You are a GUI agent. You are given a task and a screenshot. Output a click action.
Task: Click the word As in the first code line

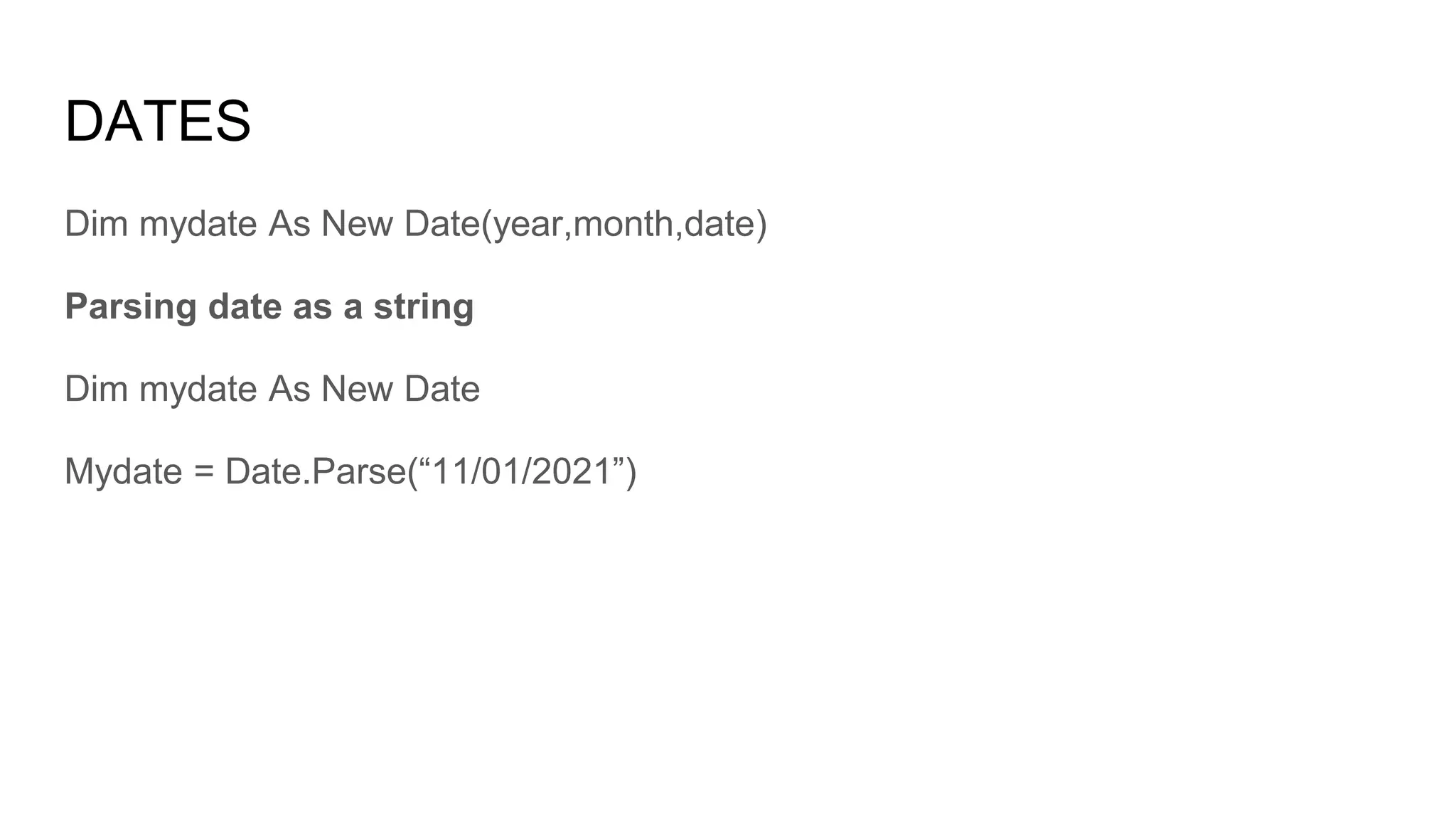(x=289, y=225)
